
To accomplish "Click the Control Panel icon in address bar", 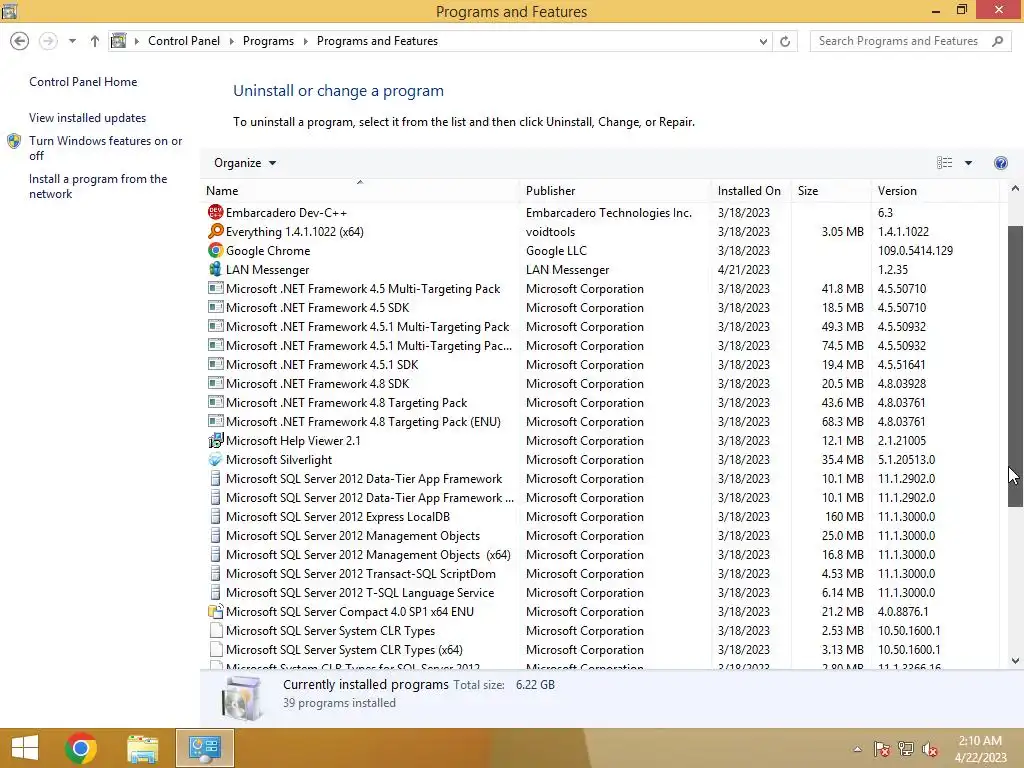I will tap(118, 40).
